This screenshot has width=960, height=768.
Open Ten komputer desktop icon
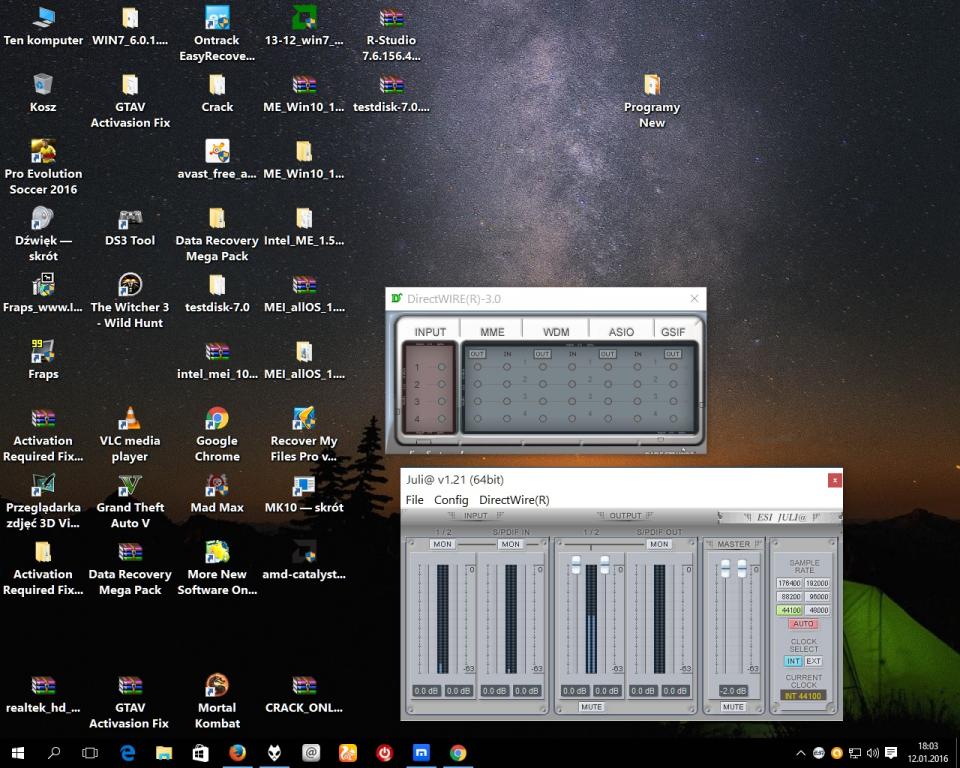[43, 27]
